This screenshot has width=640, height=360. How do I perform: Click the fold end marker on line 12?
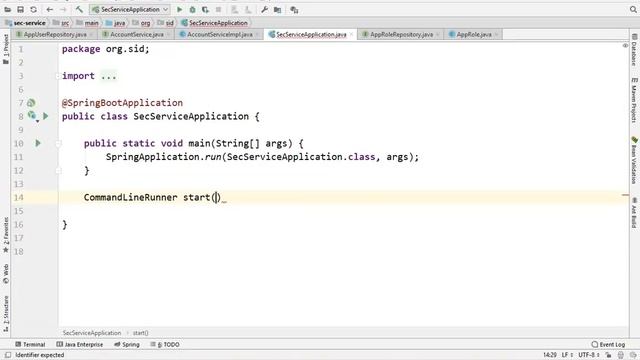click(x=58, y=171)
